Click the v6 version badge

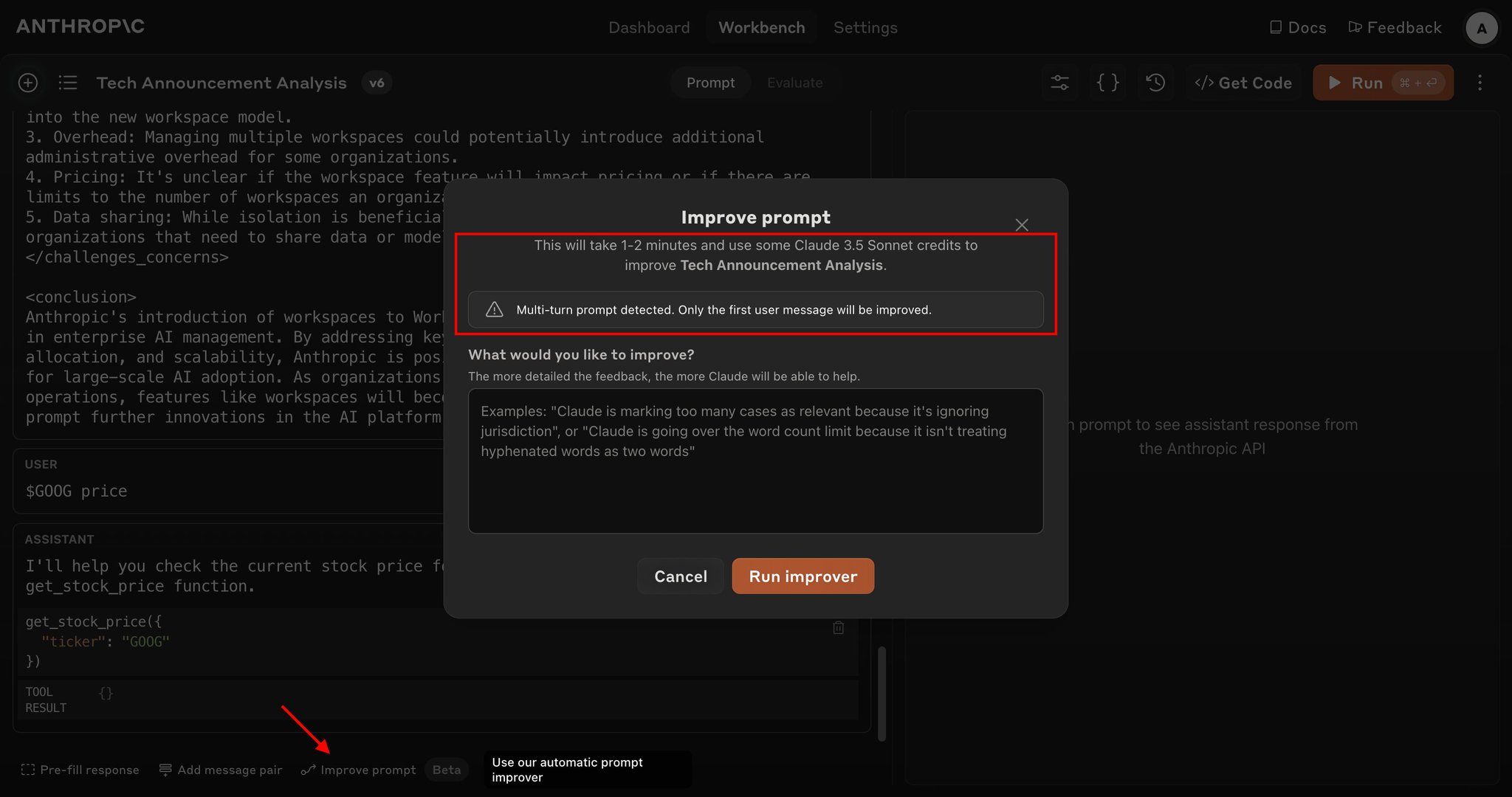377,83
